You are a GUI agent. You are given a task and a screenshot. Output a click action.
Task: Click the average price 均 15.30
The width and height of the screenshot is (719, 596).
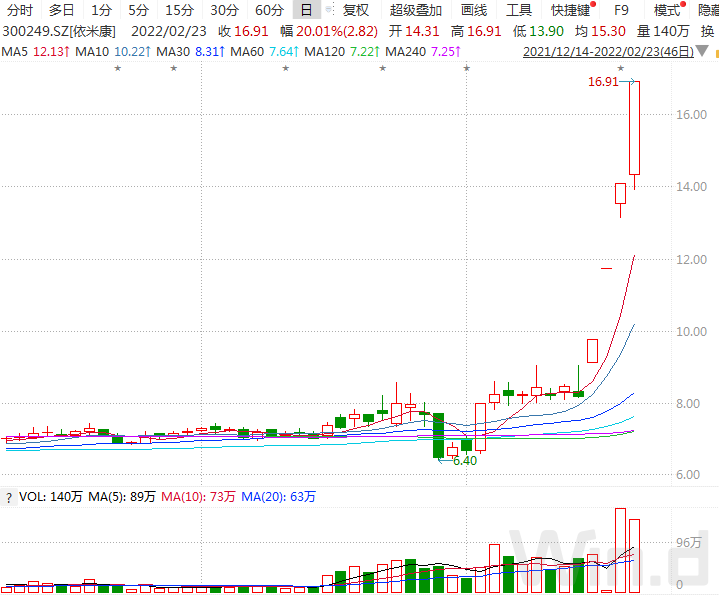point(600,31)
